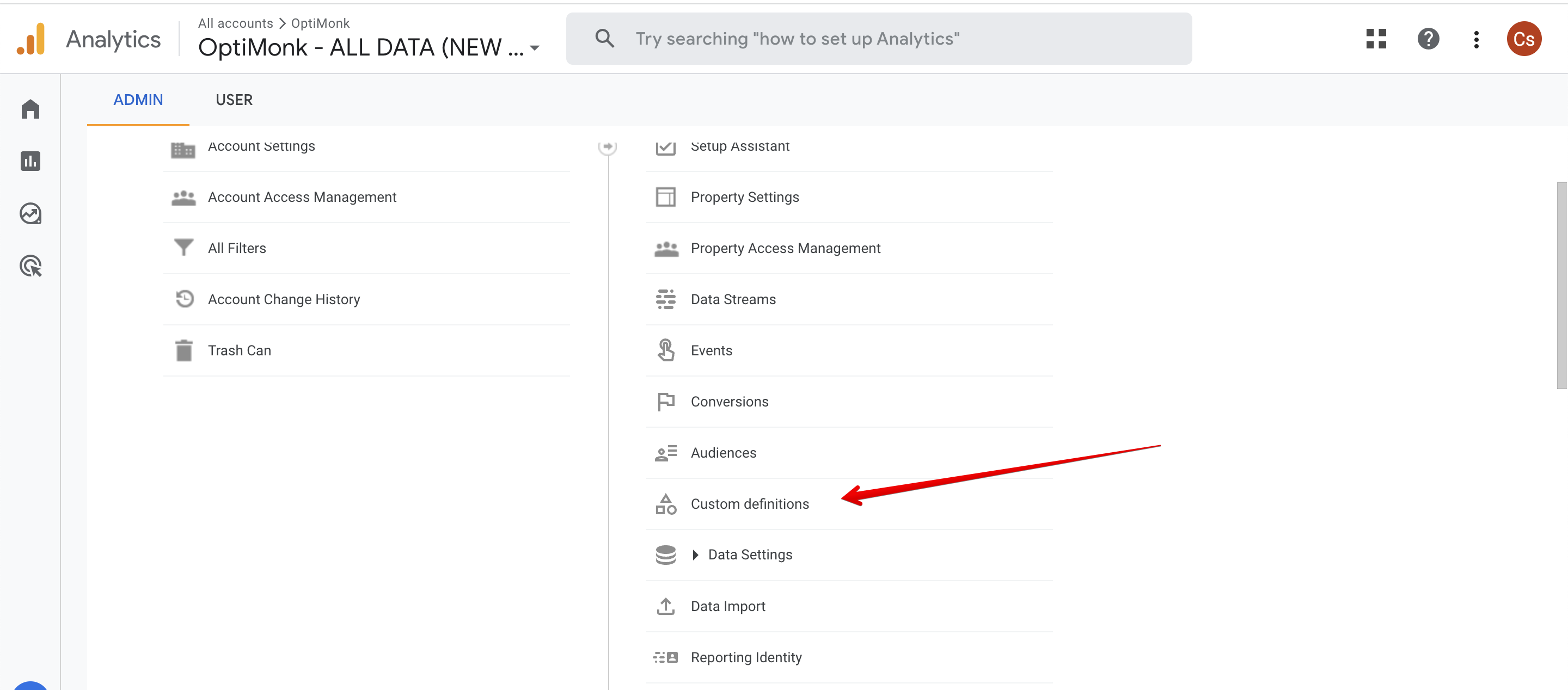Click the Property Access Management people icon
The image size is (1568, 690).
coord(666,248)
